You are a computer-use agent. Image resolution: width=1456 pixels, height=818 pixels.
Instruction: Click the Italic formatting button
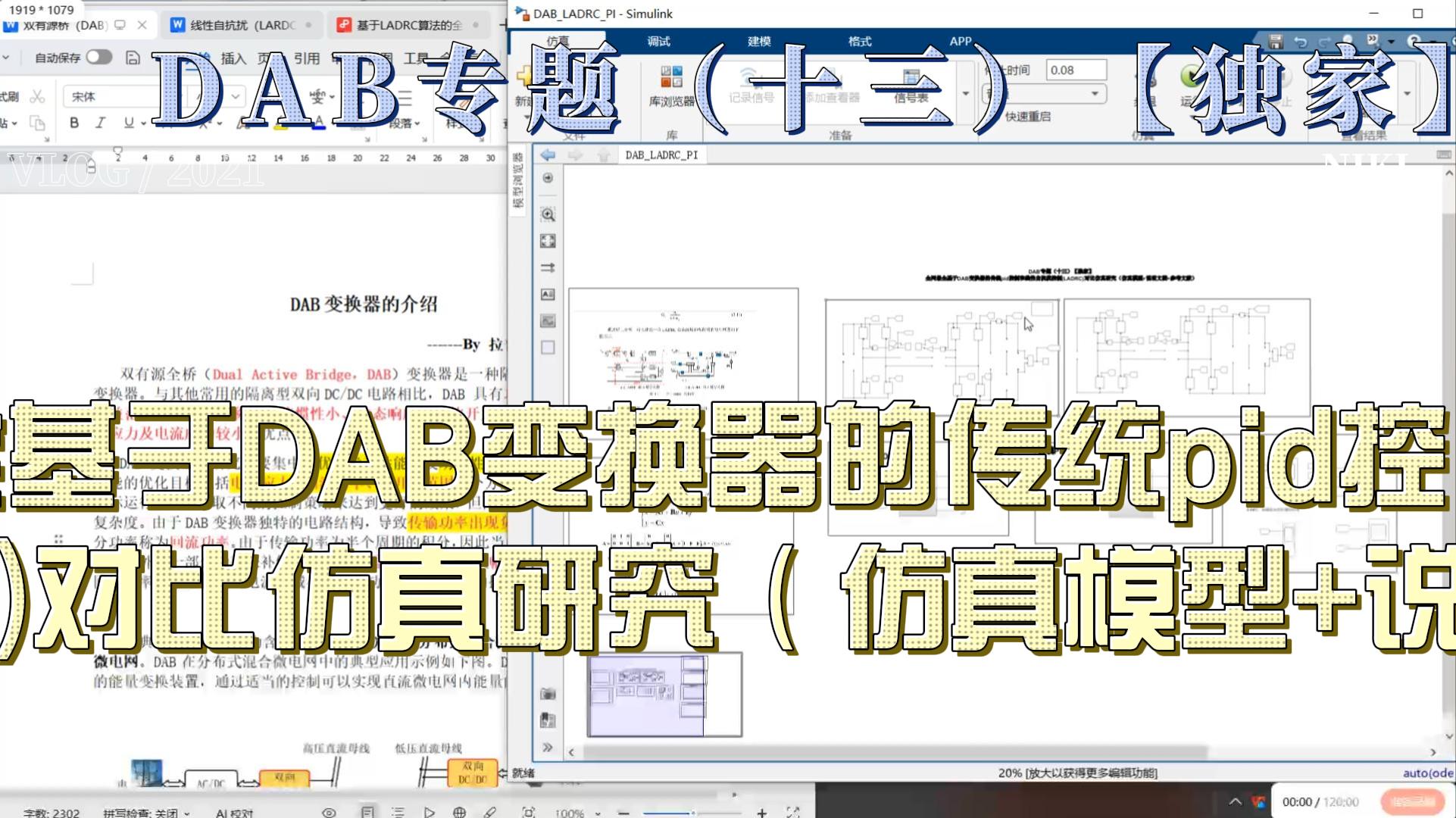pos(100,123)
